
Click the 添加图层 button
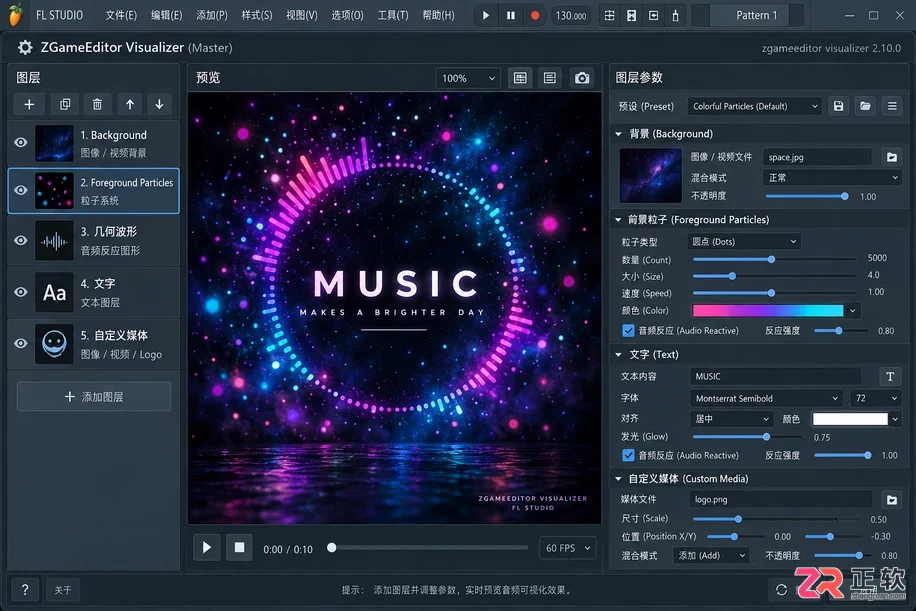[x=93, y=397]
